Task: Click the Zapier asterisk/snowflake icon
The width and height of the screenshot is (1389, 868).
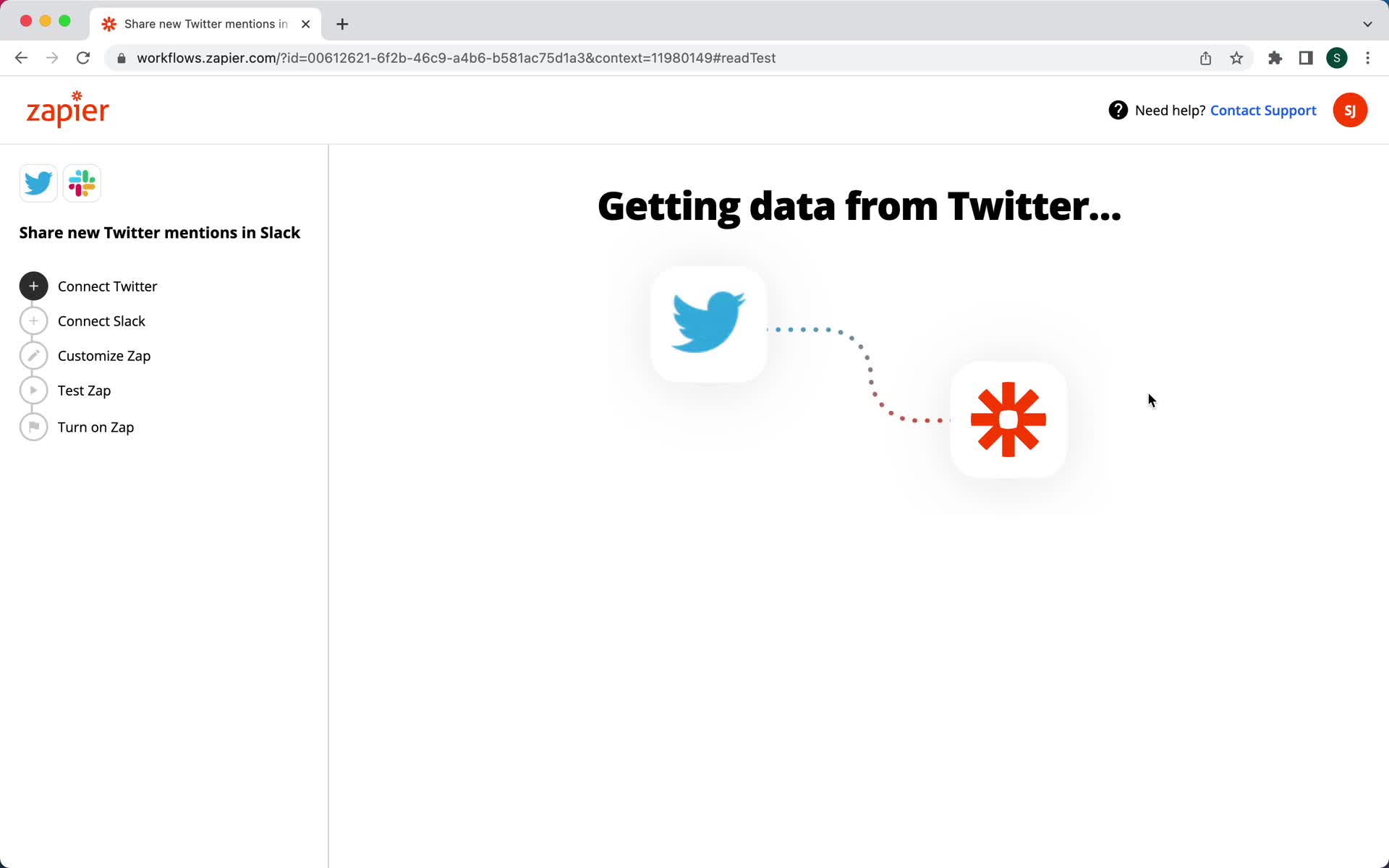Action: tap(1007, 418)
